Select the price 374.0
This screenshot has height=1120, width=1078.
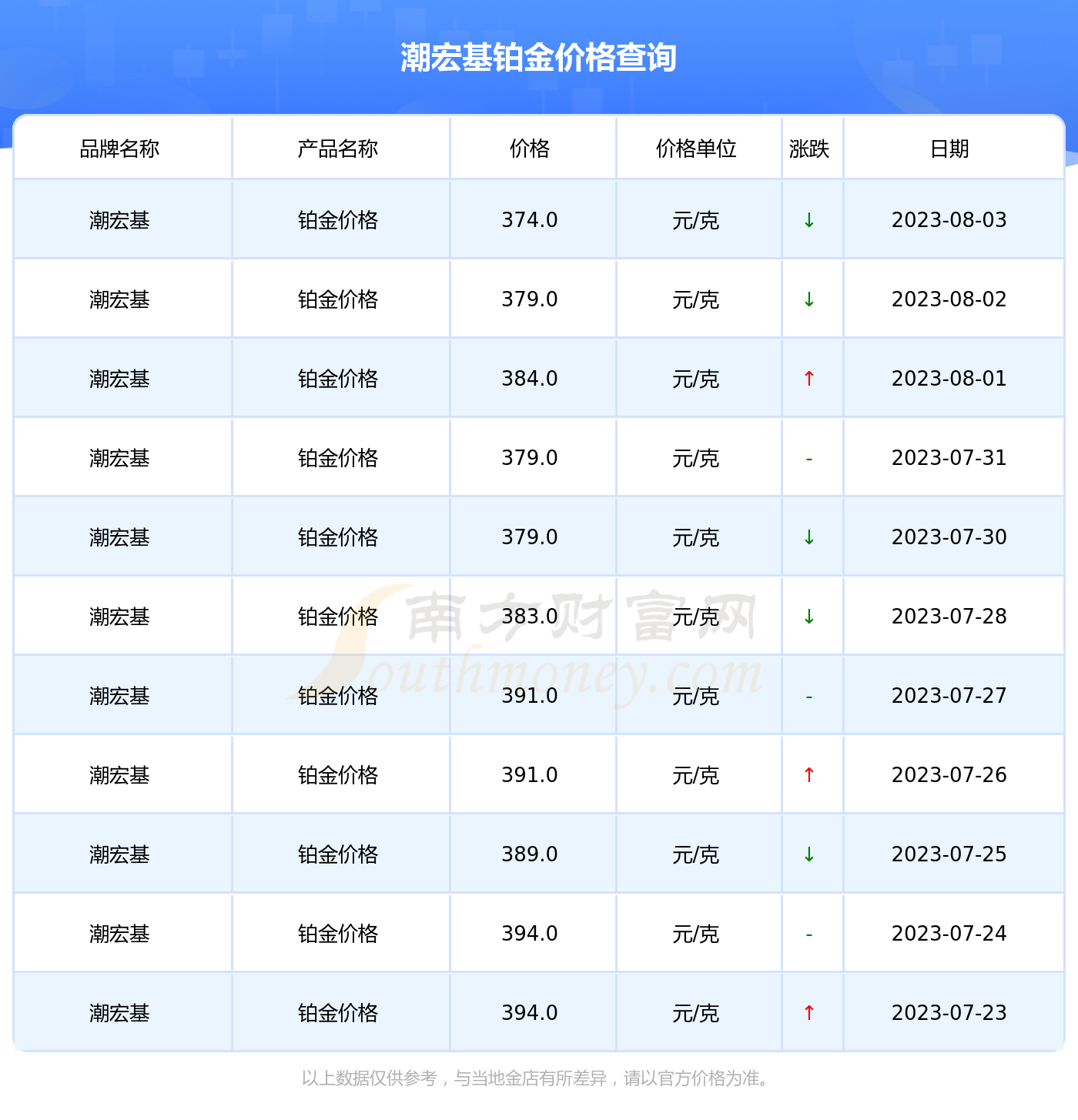click(530, 220)
